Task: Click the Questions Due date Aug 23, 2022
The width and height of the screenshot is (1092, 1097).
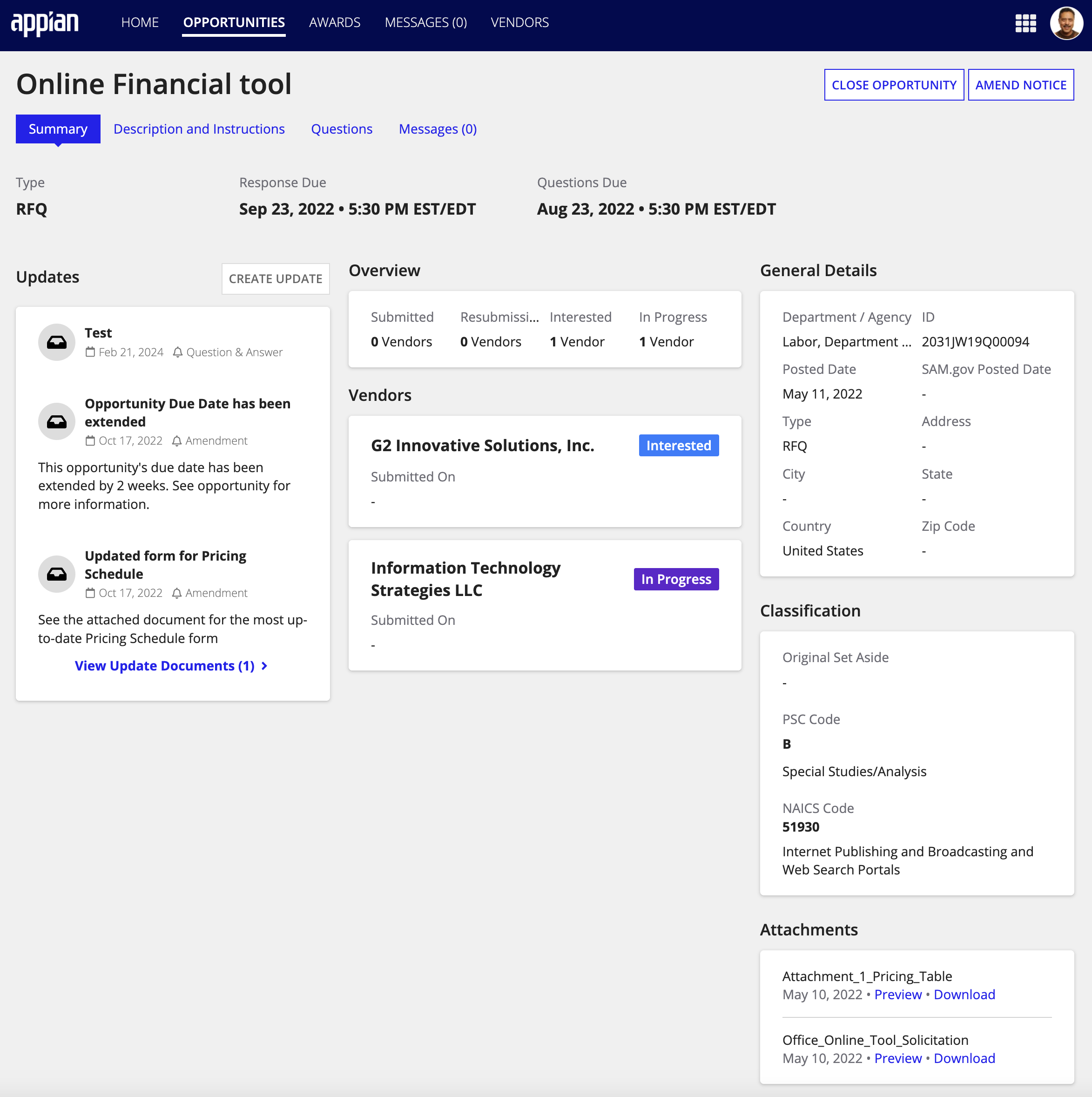Action: click(657, 209)
